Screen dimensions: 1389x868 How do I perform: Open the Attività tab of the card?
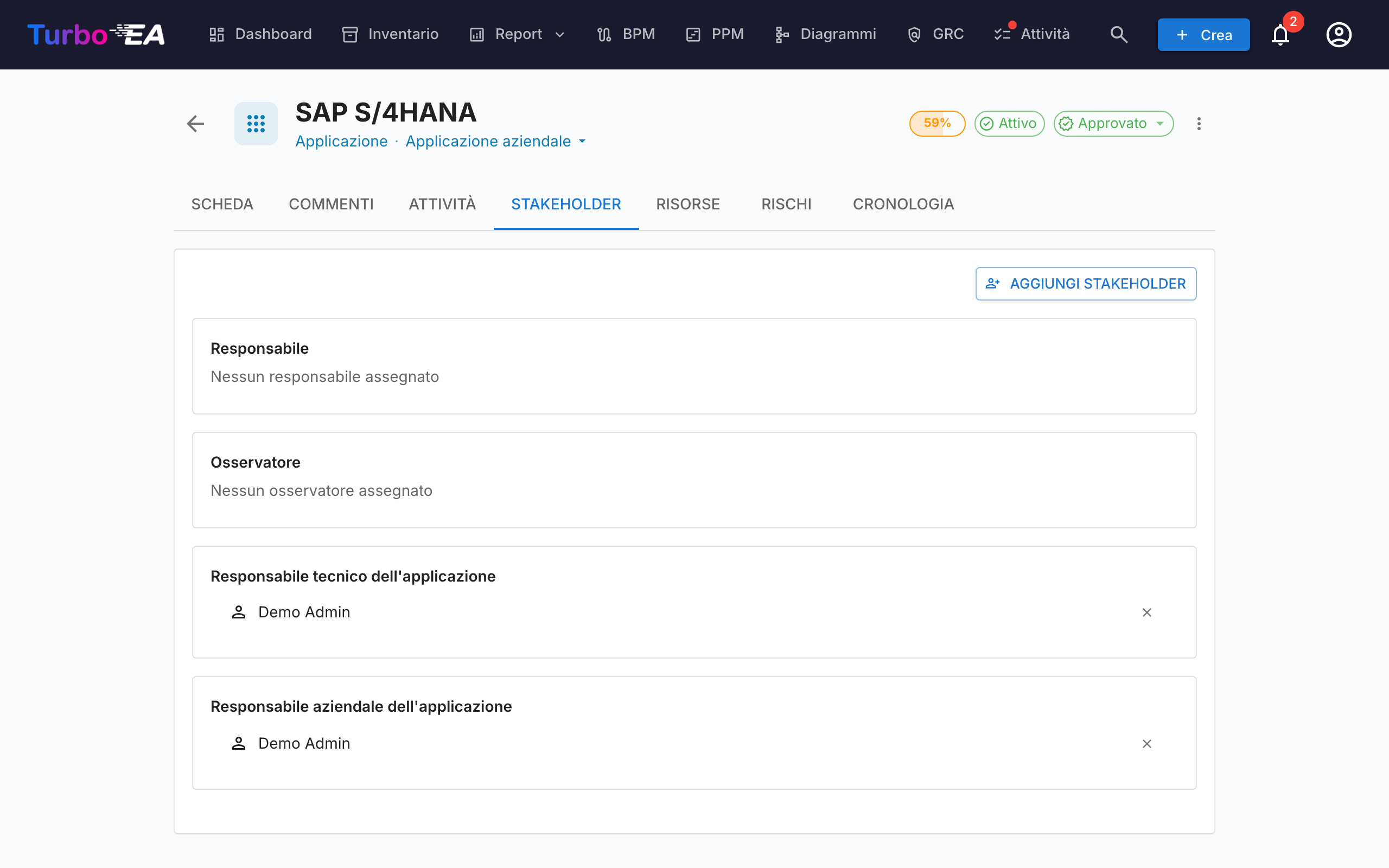[x=443, y=205]
